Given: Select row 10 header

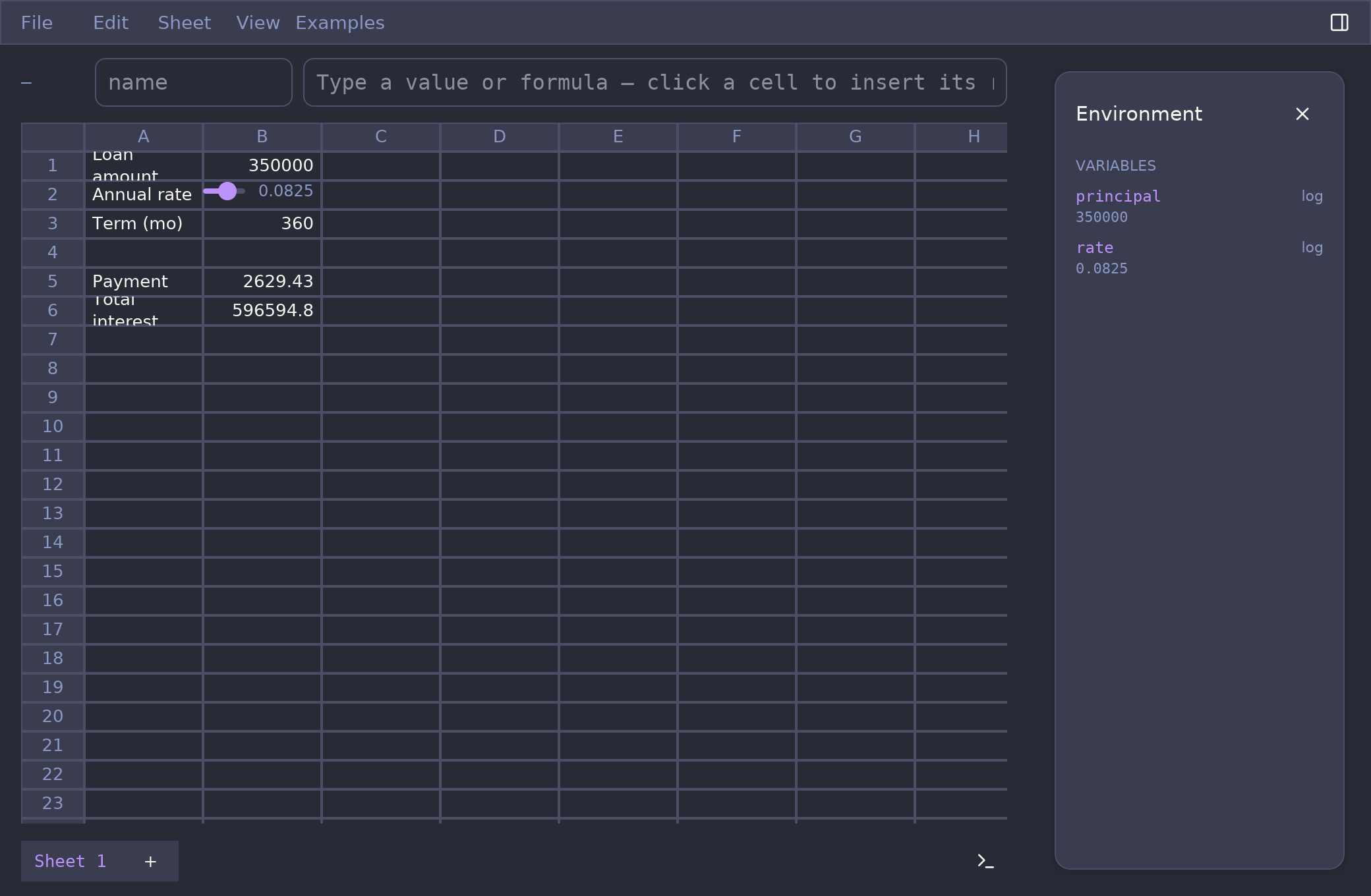Looking at the screenshot, I should click(53, 426).
